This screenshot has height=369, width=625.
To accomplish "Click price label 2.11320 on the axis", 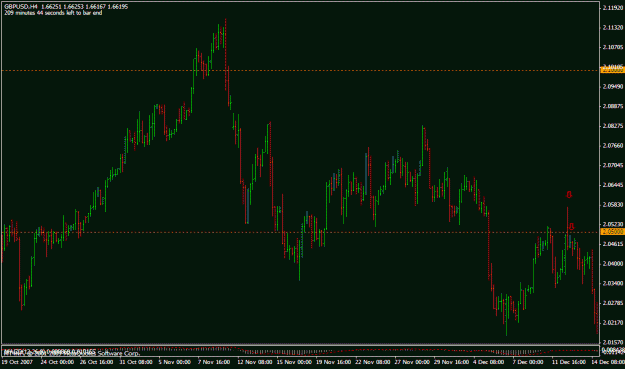I will pos(613,27).
